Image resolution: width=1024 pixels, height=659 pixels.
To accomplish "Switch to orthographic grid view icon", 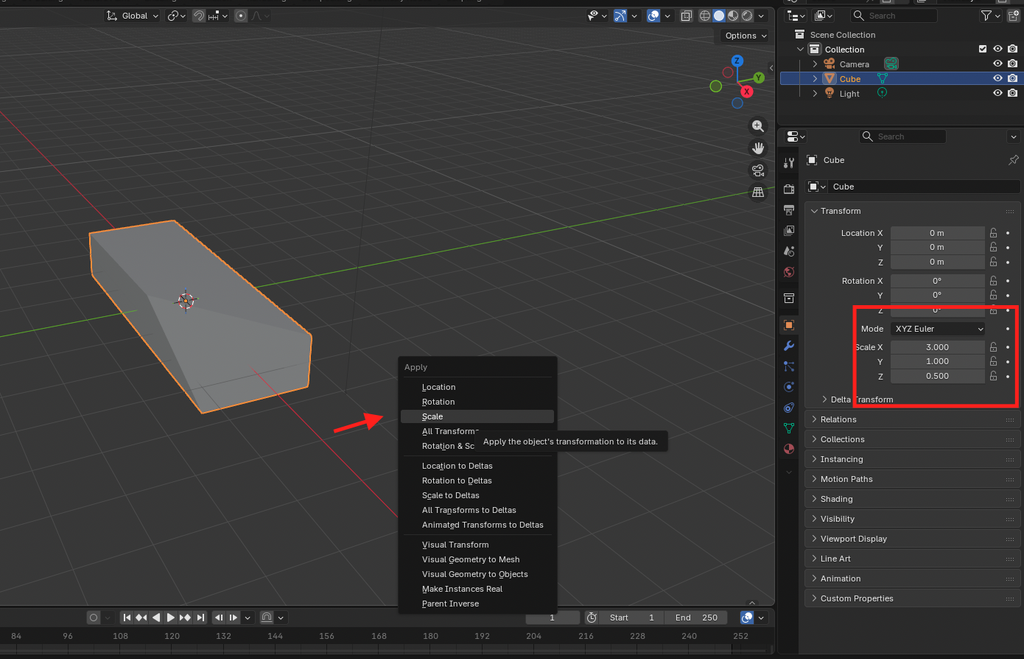I will [x=758, y=193].
